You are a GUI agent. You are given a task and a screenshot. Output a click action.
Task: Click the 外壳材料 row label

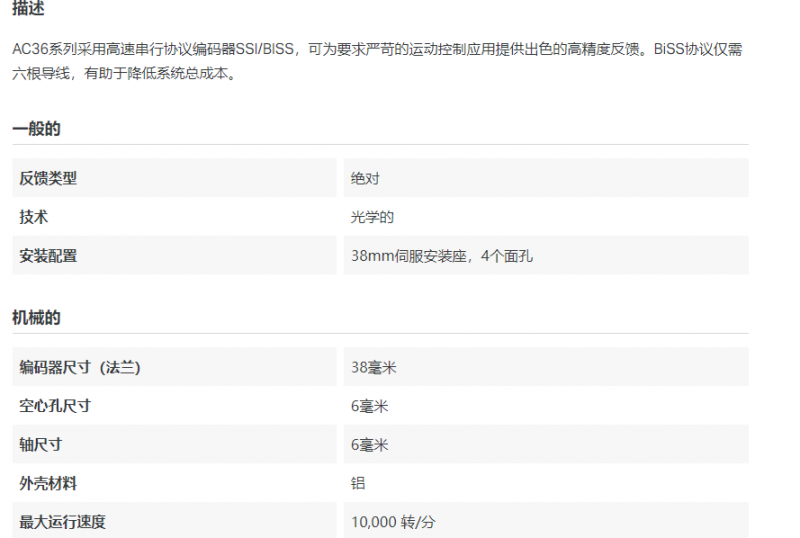(48, 483)
